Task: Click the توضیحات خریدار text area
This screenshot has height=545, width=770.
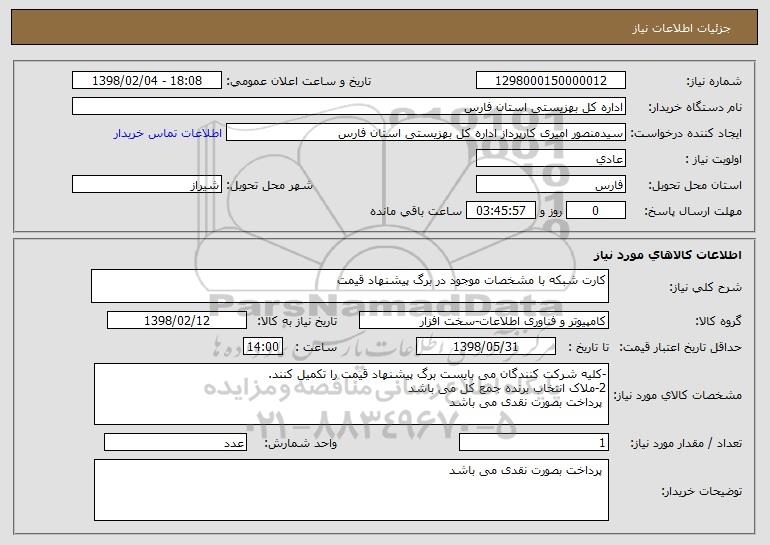Action: (x=351, y=490)
